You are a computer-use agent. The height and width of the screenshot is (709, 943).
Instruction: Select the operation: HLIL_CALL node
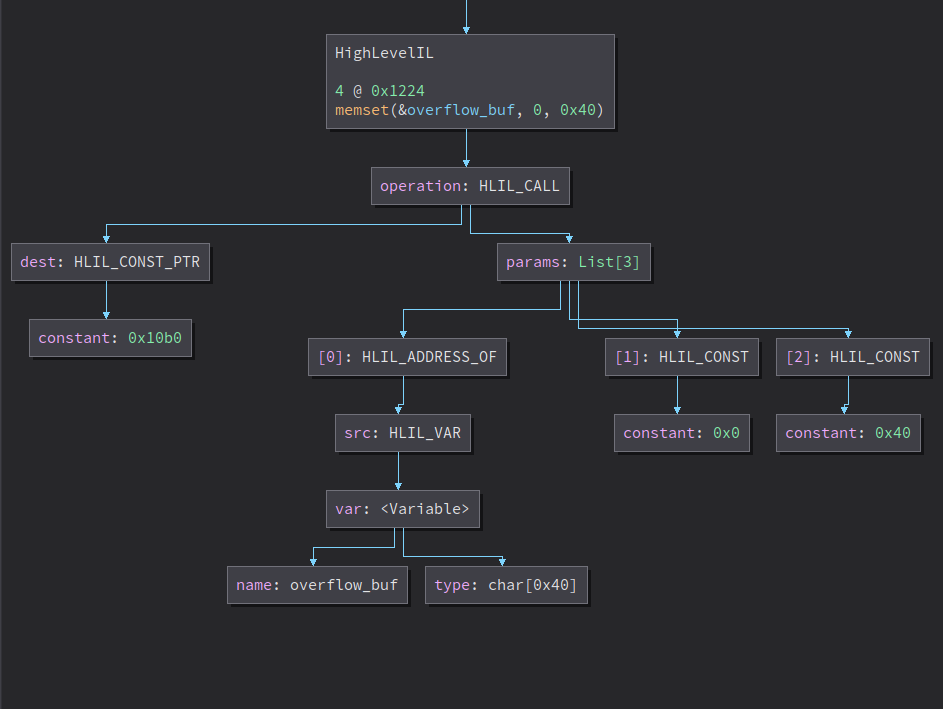point(470,186)
